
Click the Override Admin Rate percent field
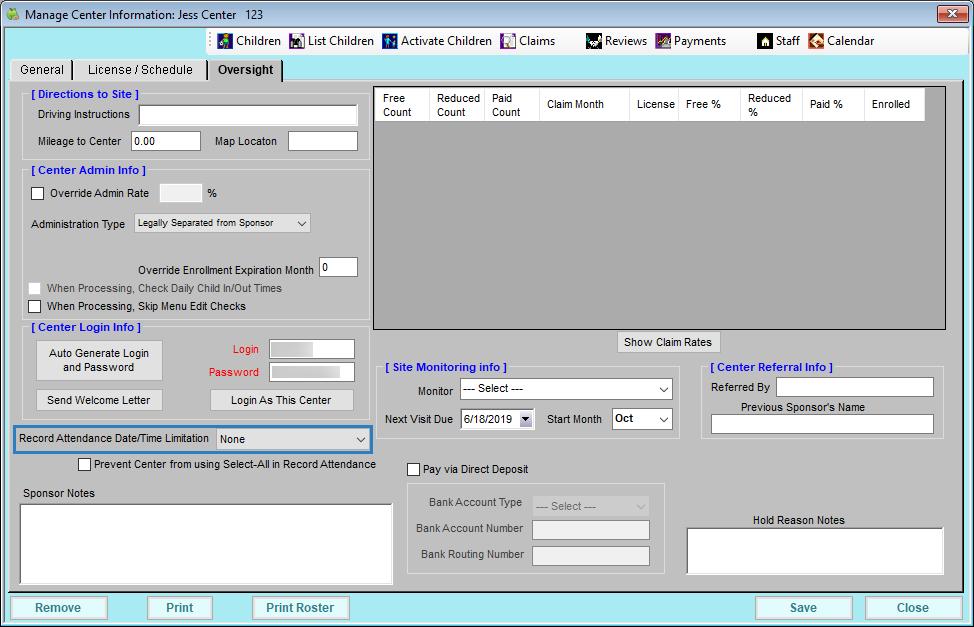[181, 193]
